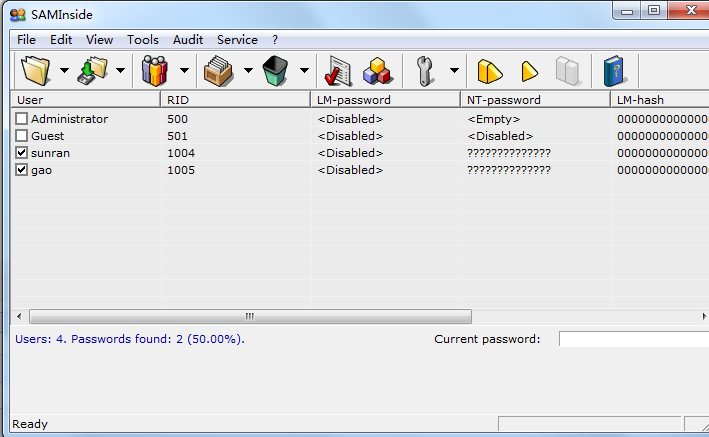Check the Administrator user checkbox
709x437 pixels.
pyautogui.click(x=21, y=119)
